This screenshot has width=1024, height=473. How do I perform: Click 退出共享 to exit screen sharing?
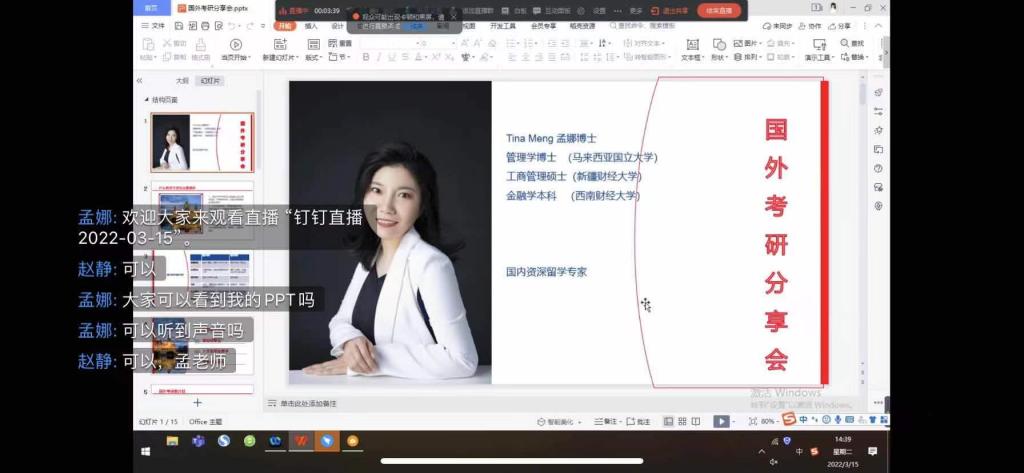click(x=669, y=11)
